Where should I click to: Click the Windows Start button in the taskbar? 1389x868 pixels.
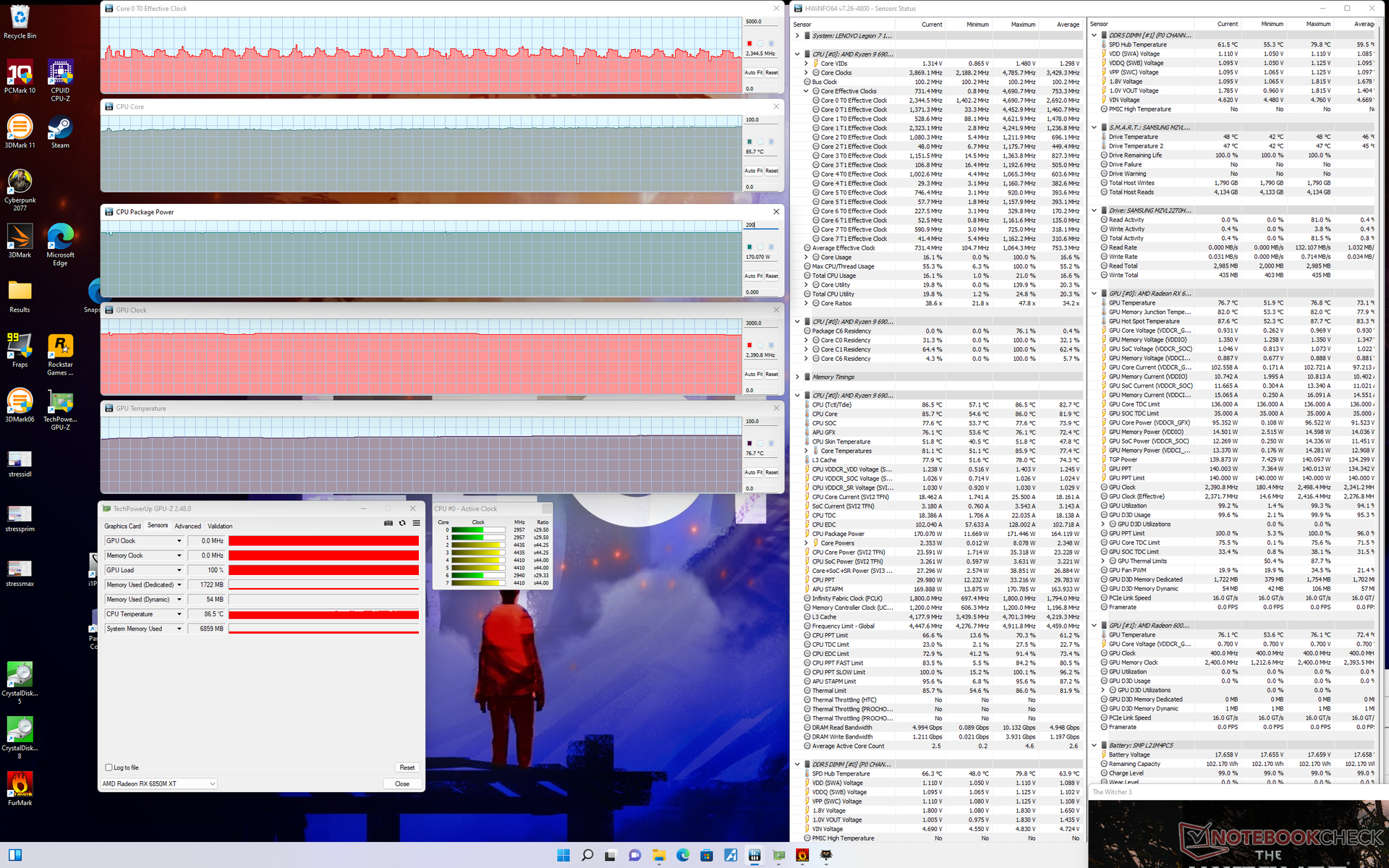pyautogui.click(x=563, y=855)
